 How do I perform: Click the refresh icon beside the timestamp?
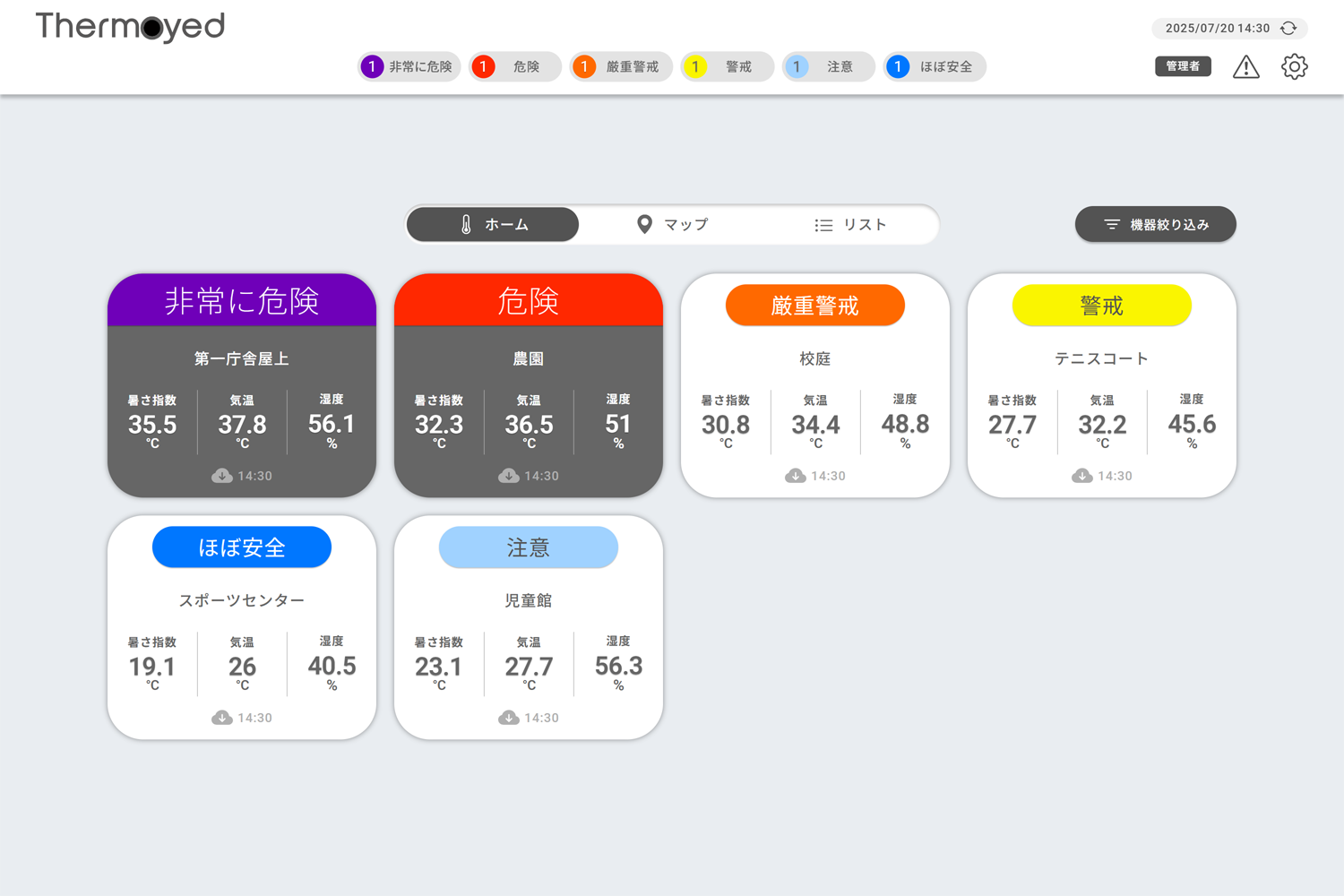coord(1288,29)
